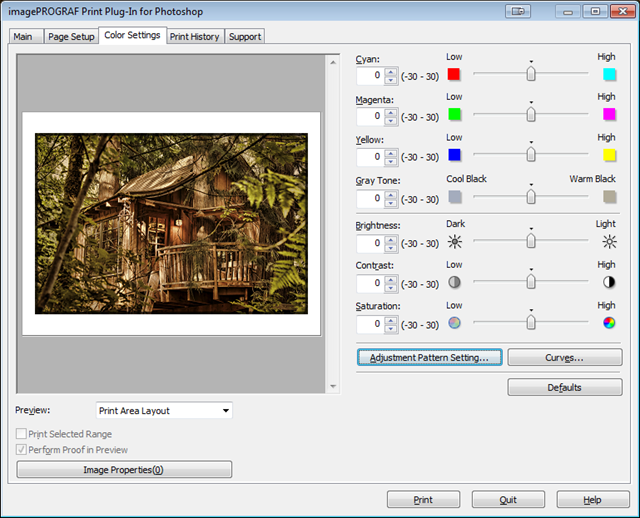This screenshot has width=640, height=518.
Task: Click inside the Magenta value field
Action: [369, 116]
